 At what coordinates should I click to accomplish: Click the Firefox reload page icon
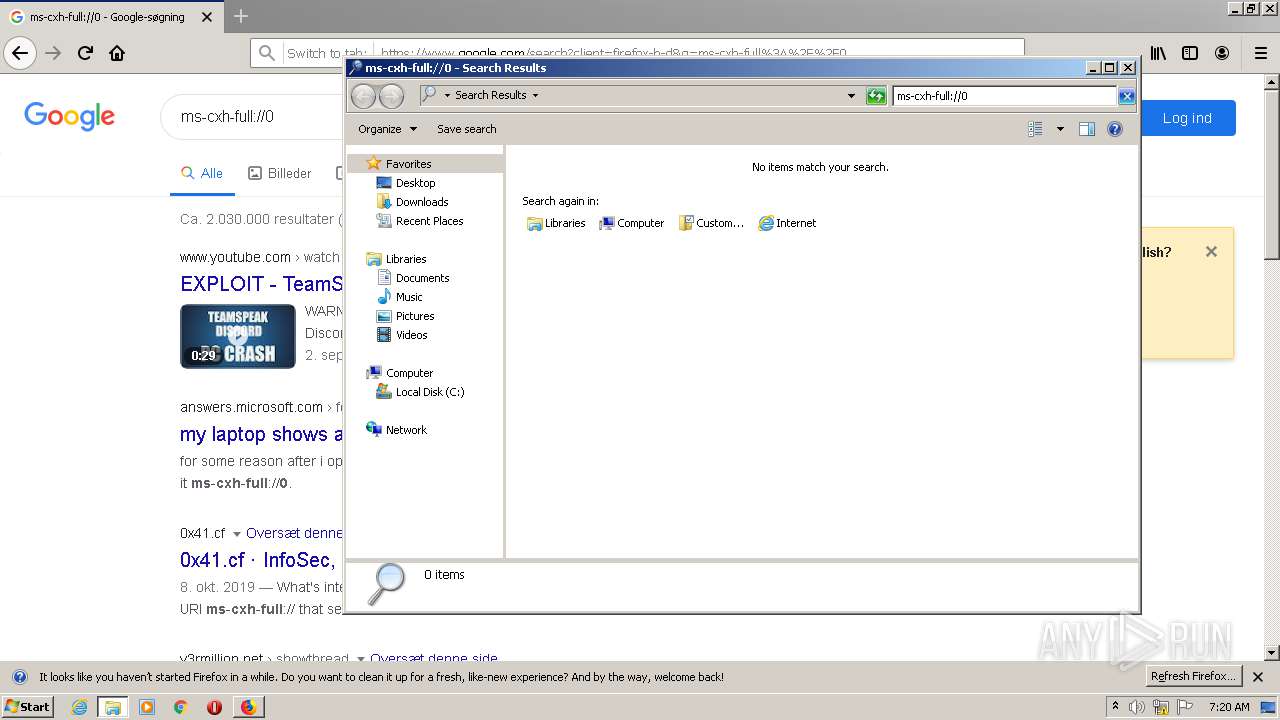pyautogui.click(x=86, y=53)
